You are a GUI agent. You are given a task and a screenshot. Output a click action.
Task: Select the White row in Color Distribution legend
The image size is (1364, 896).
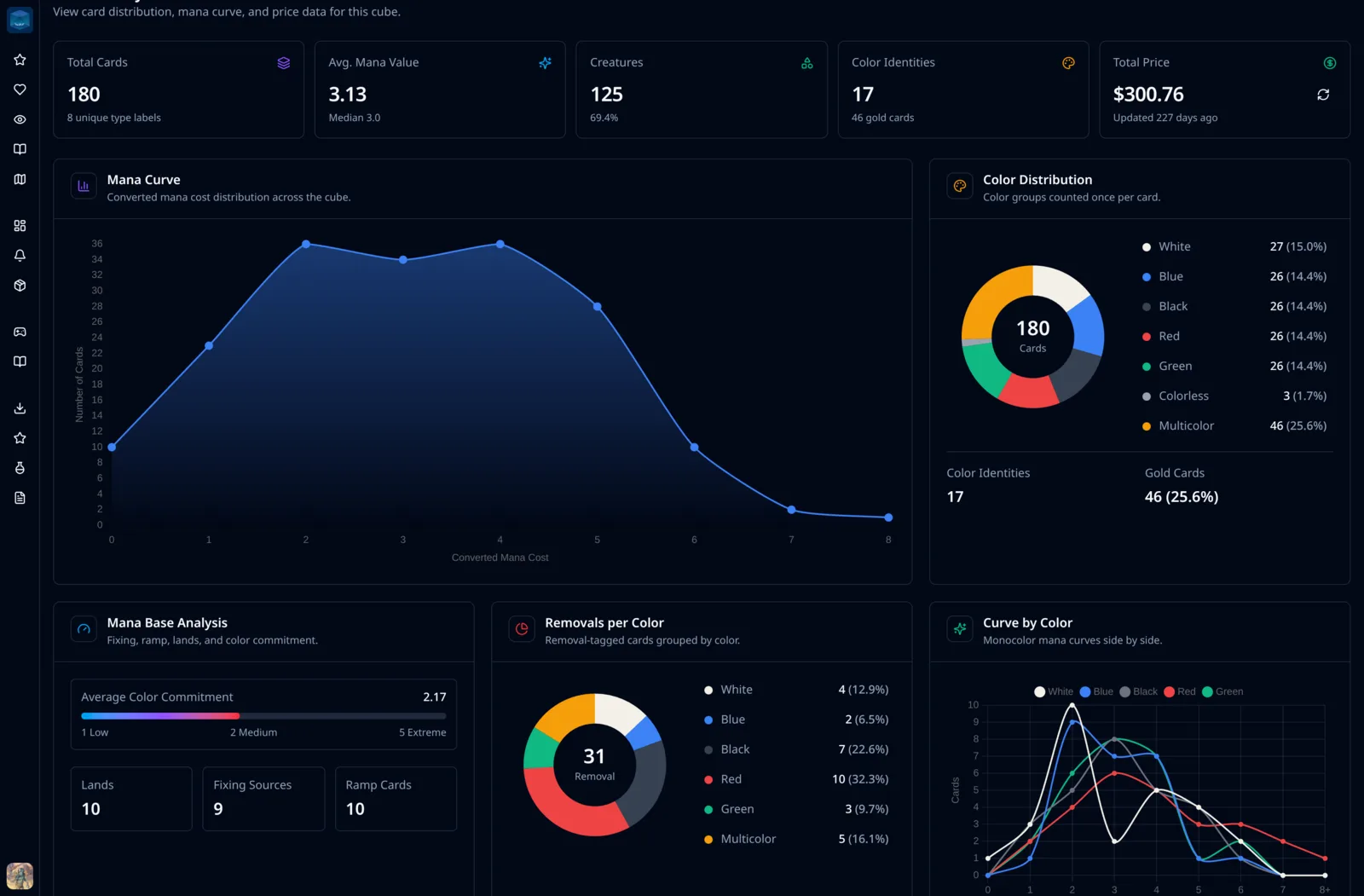1234,246
